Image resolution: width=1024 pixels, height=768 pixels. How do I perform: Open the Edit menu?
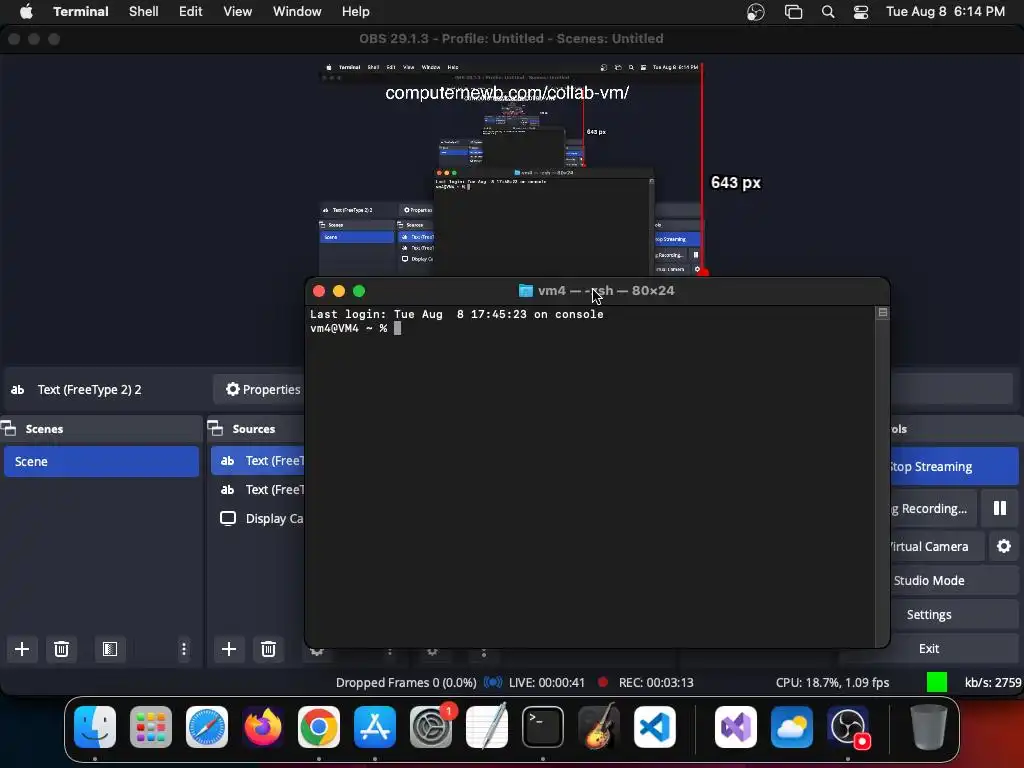pyautogui.click(x=191, y=11)
